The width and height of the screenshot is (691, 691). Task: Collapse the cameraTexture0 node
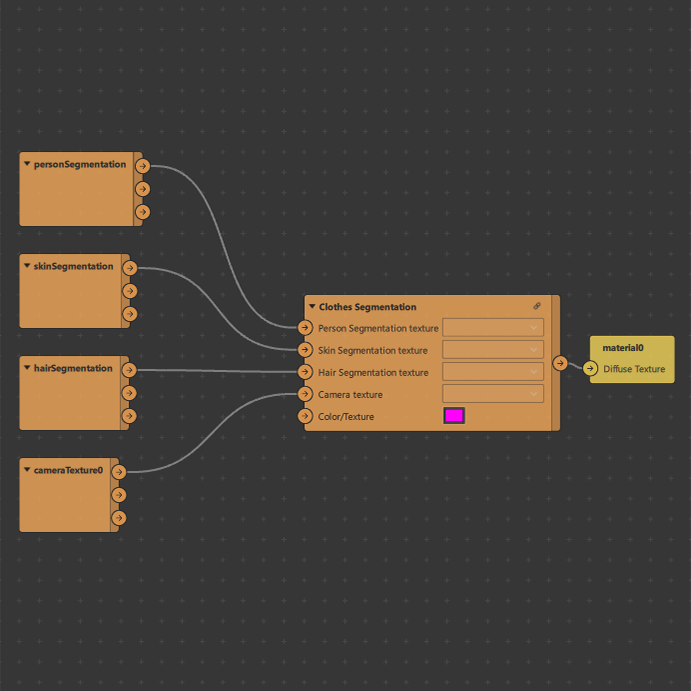point(27,470)
